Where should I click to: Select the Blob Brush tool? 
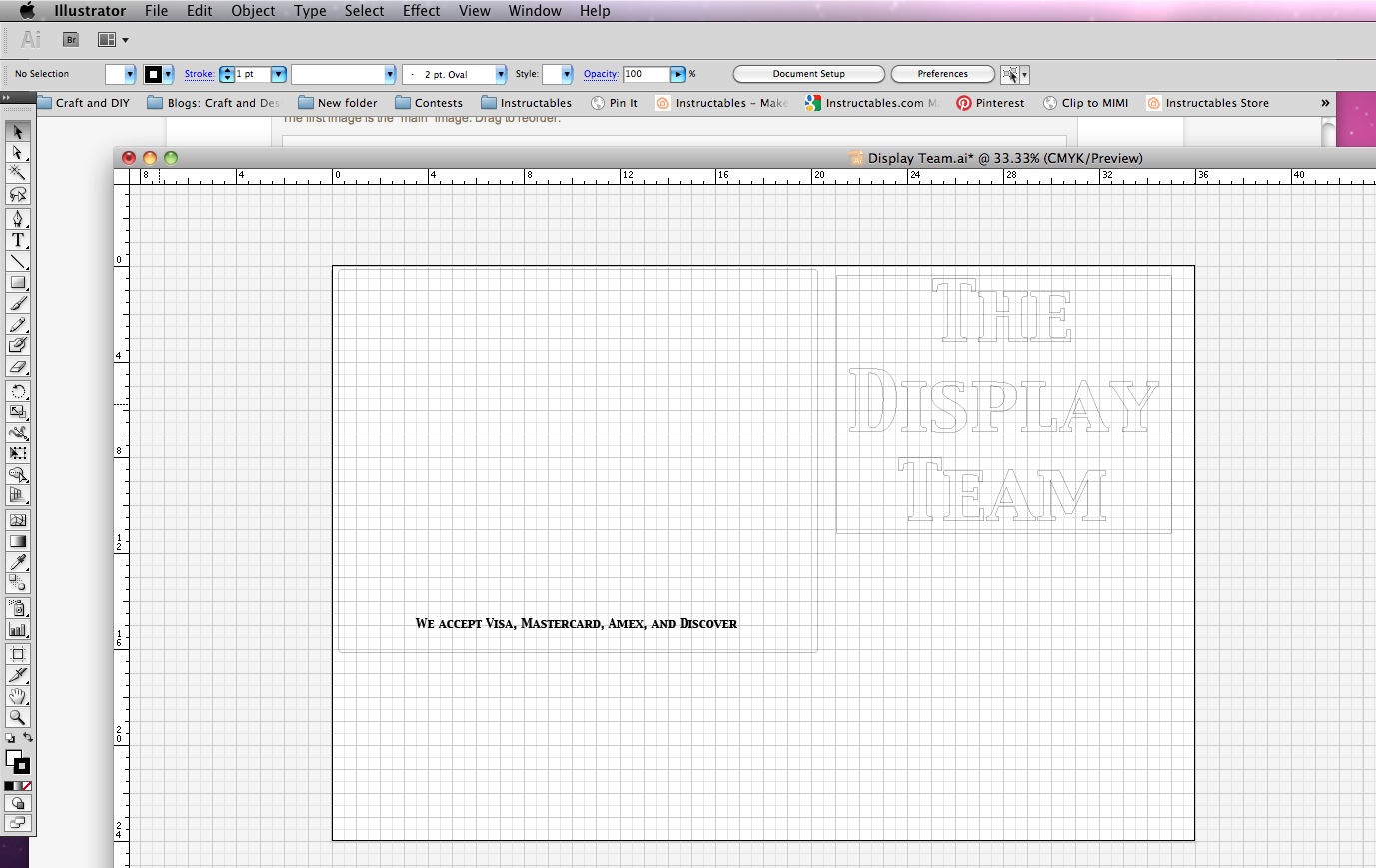[x=17, y=345]
